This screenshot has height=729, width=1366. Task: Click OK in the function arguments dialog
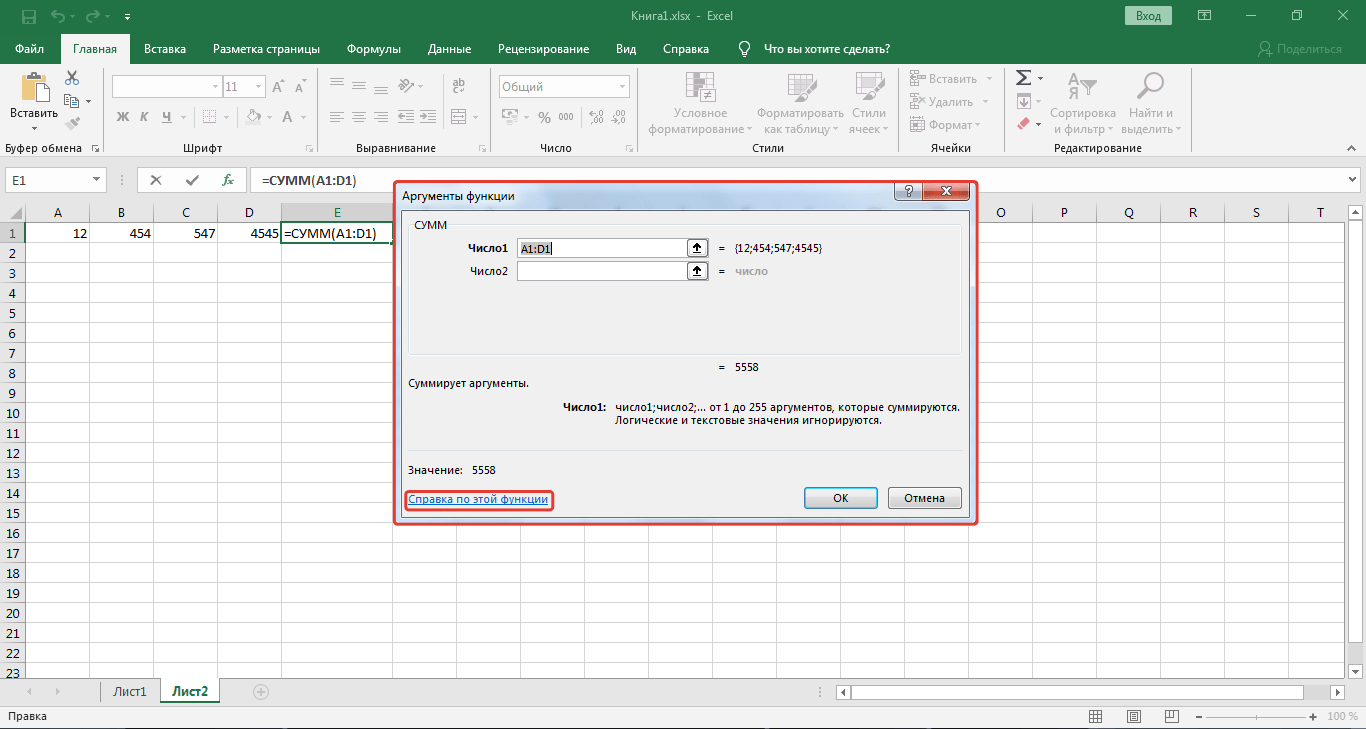coord(841,498)
